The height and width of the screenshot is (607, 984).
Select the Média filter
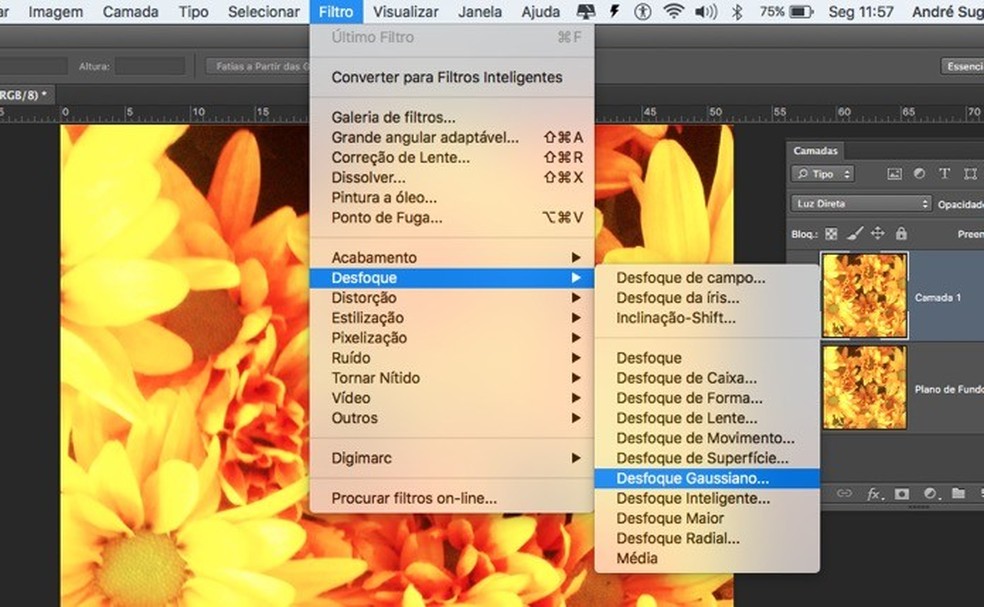(x=707, y=559)
